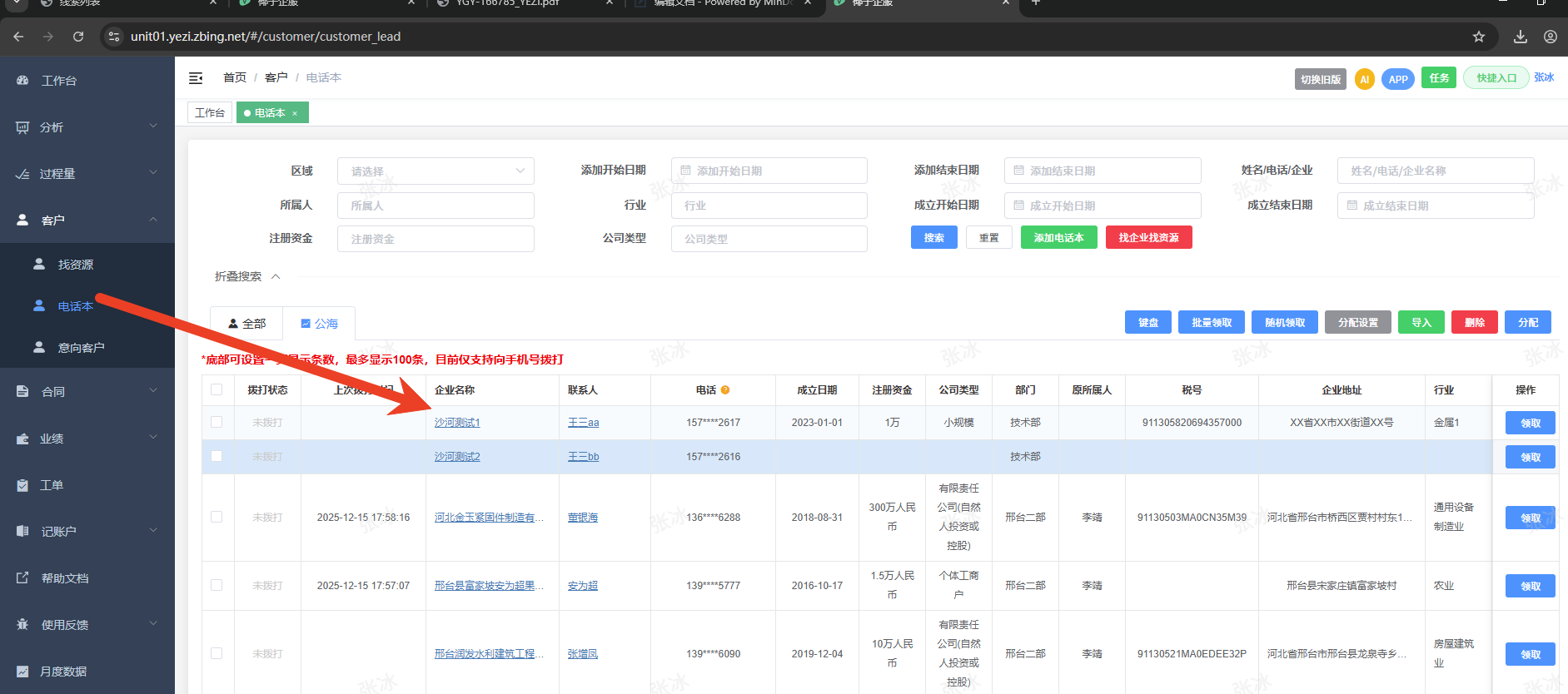Click the 使用反馈 bug icon
This screenshot has width=1568, height=694.
point(22,624)
